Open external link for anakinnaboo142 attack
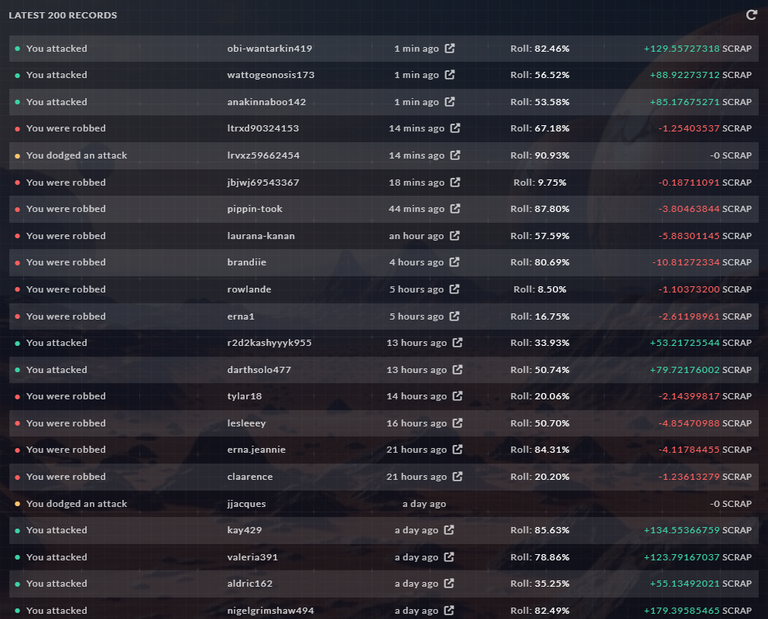The image size is (768, 619). click(450, 101)
